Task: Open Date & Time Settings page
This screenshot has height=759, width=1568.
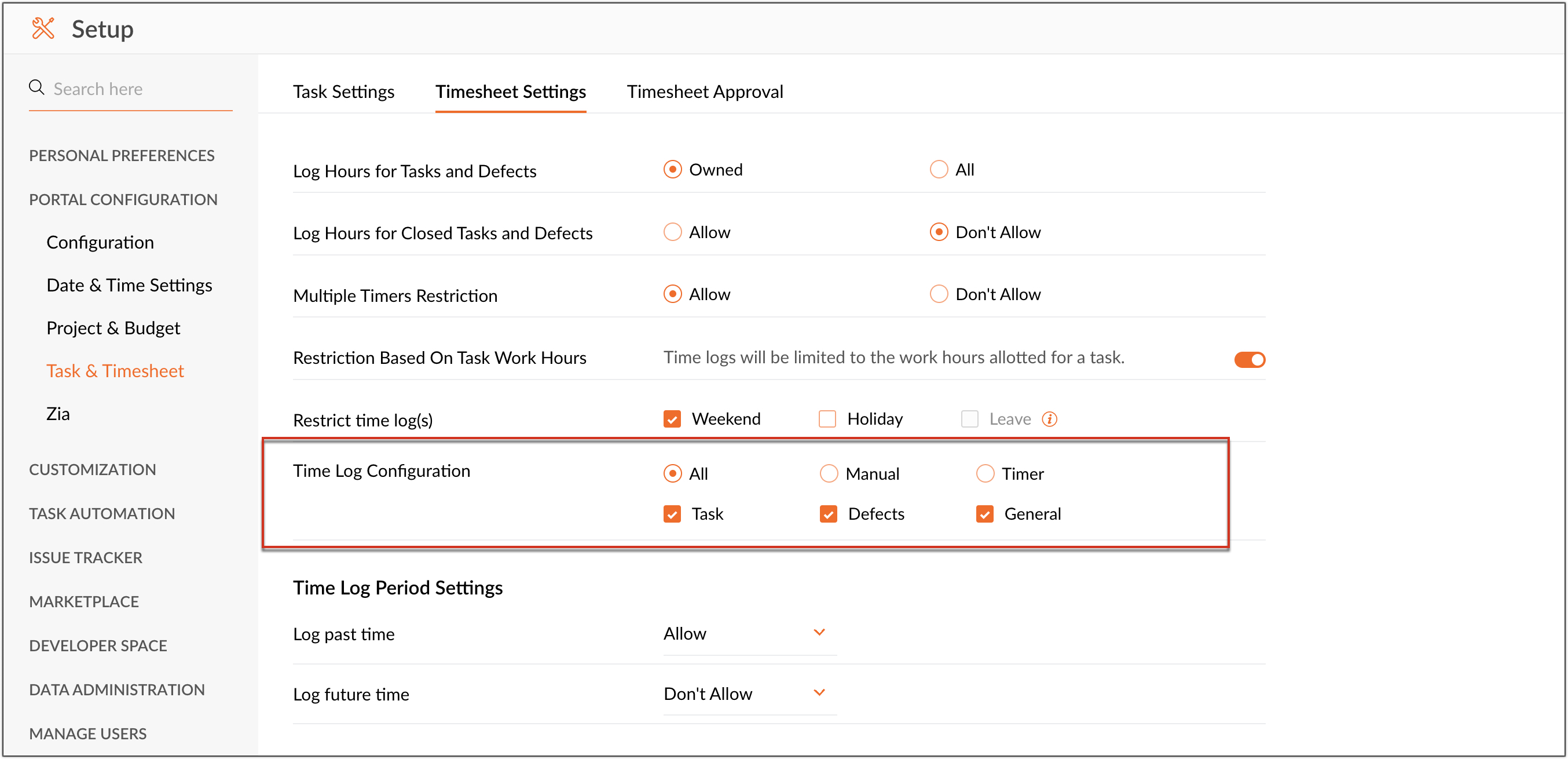Action: coord(129,285)
